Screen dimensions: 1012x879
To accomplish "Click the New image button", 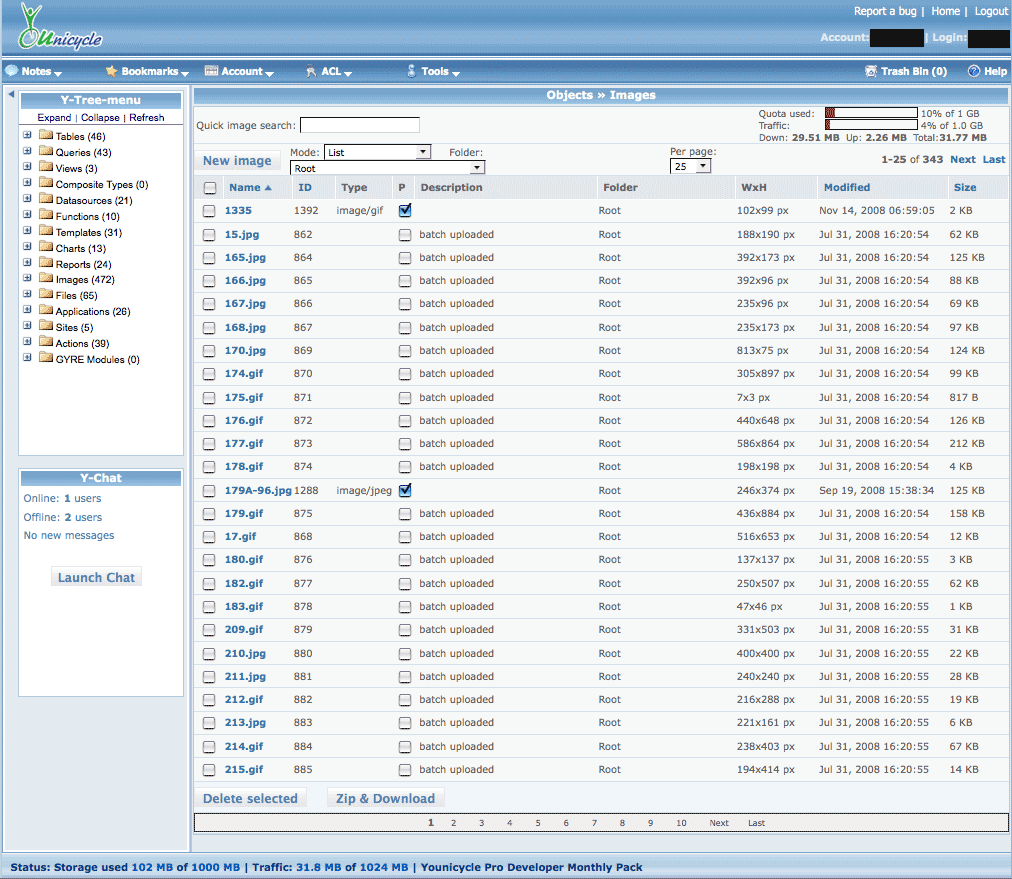I will [237, 161].
